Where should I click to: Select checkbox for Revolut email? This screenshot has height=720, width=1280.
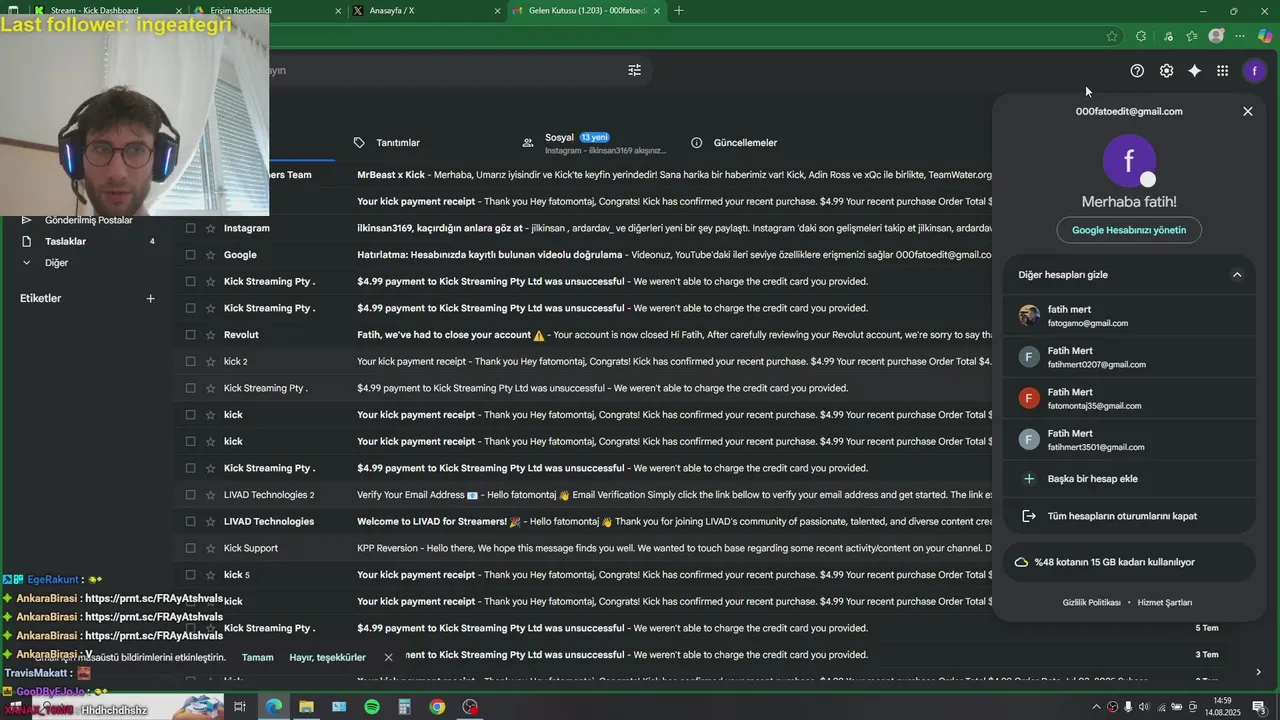[190, 335]
